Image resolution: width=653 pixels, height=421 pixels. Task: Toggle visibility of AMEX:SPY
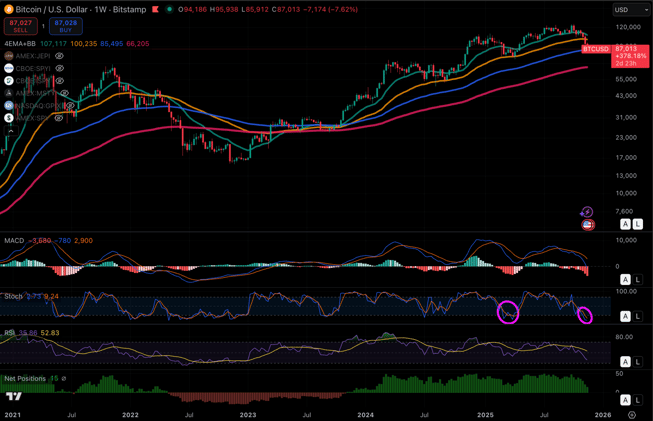[59, 118]
